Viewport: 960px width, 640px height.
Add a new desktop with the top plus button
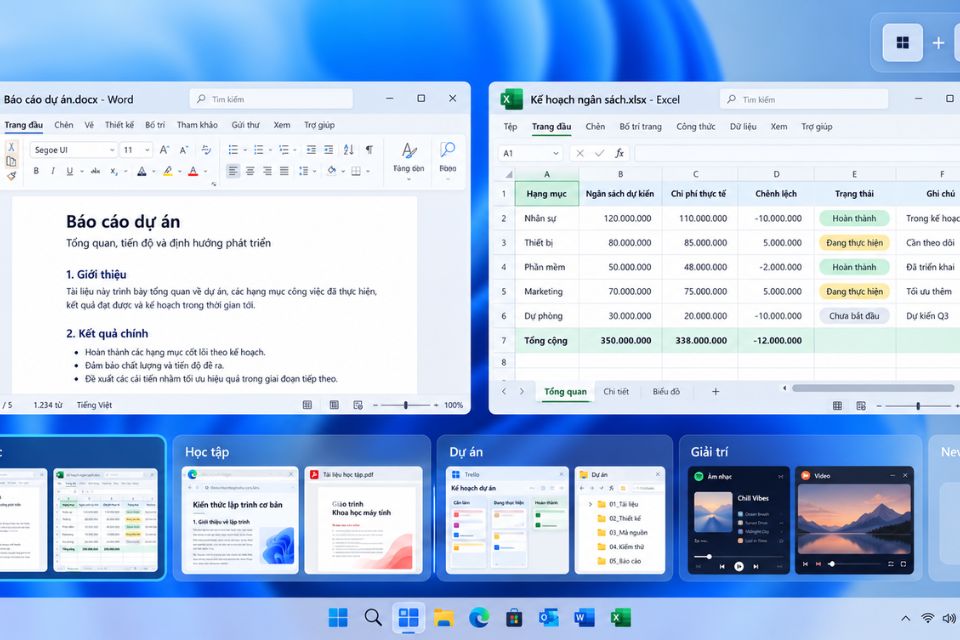pos(938,43)
